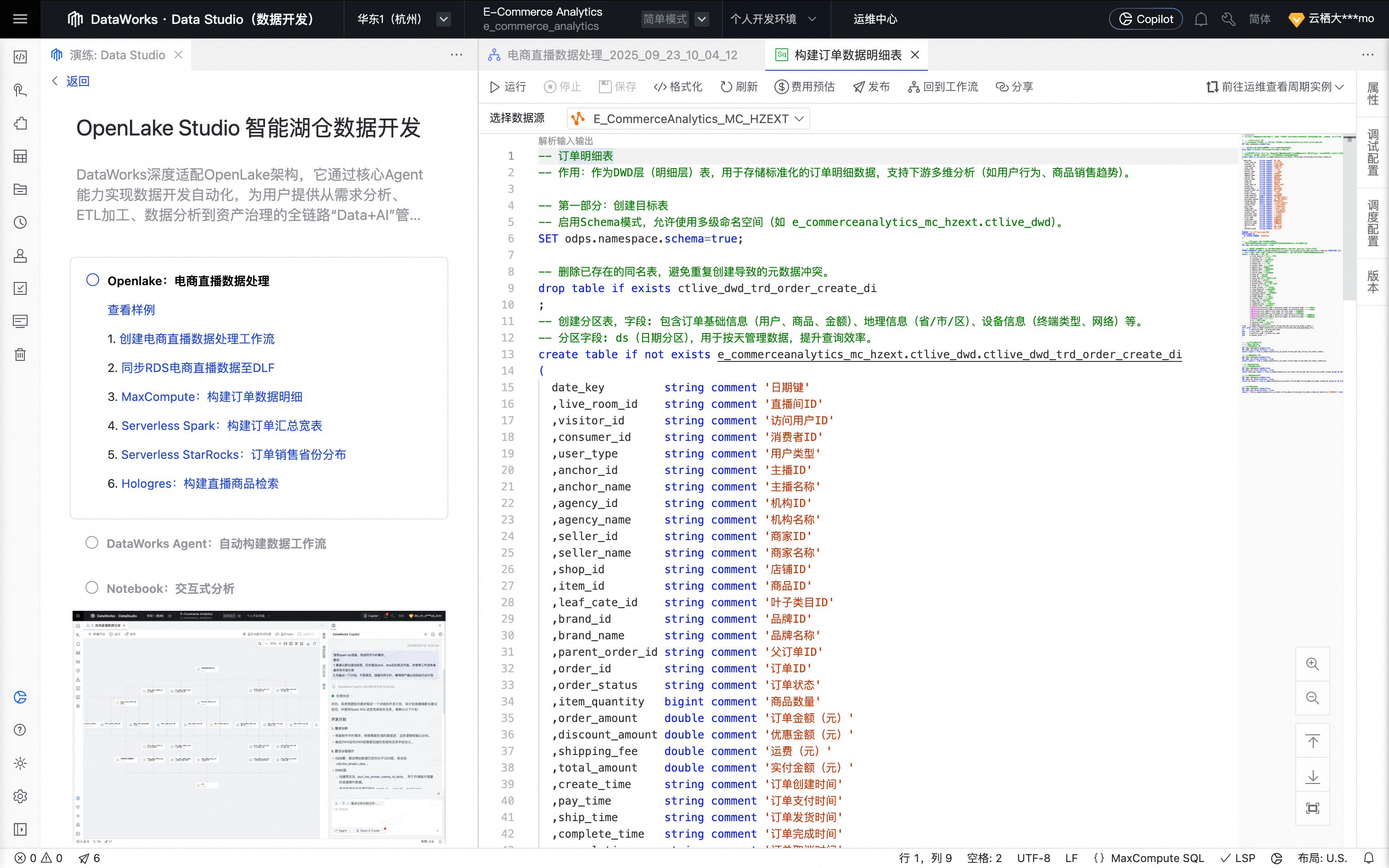1389x868 pixels.
Task: Click workflow preview screenshot thumbnail
Action: (259, 727)
